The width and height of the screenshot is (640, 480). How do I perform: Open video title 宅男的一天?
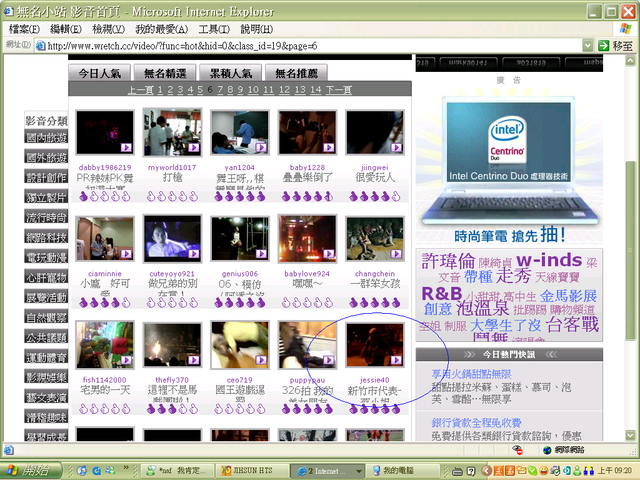tap(105, 390)
